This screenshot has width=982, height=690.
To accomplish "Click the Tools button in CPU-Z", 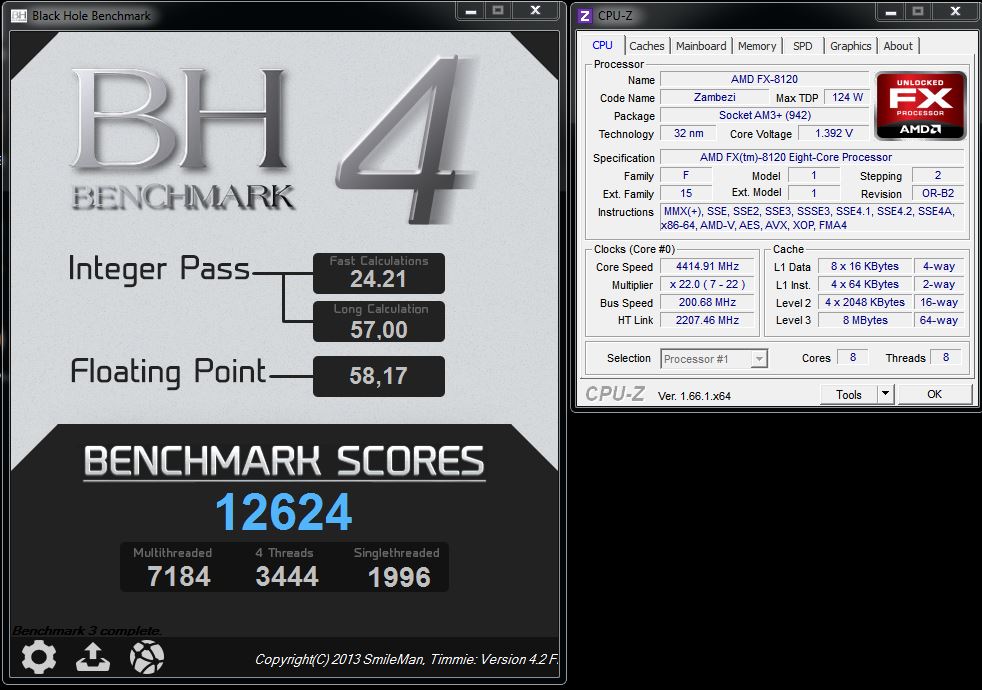I will [849, 394].
